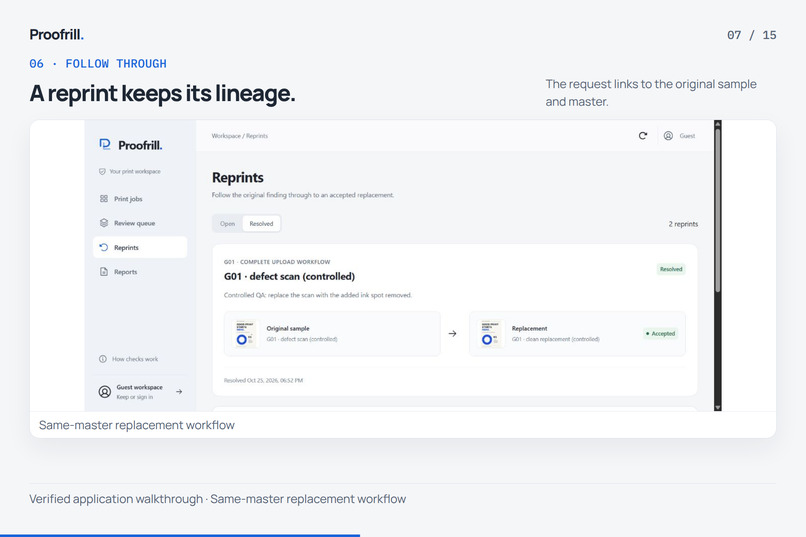This screenshot has width=806, height=537.
Task: Click arrow between original and replacement
Action: click(452, 334)
